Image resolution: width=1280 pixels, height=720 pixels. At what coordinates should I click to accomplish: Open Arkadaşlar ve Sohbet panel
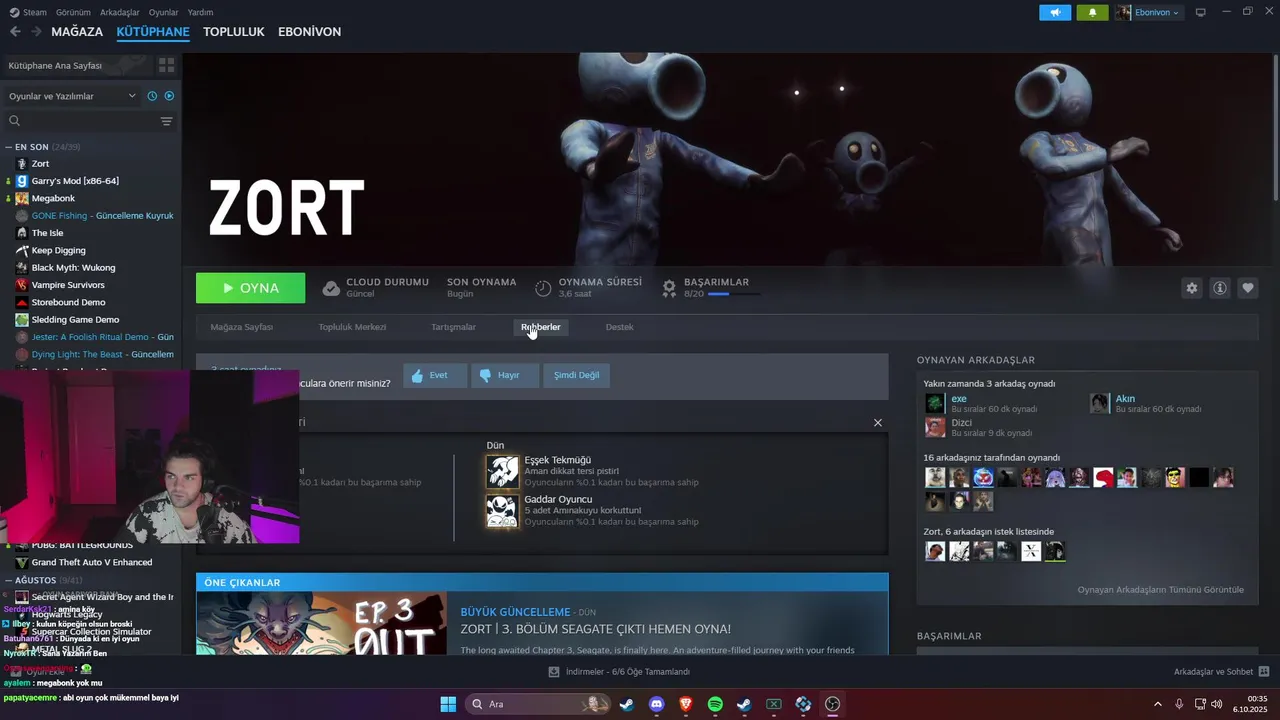(1221, 672)
